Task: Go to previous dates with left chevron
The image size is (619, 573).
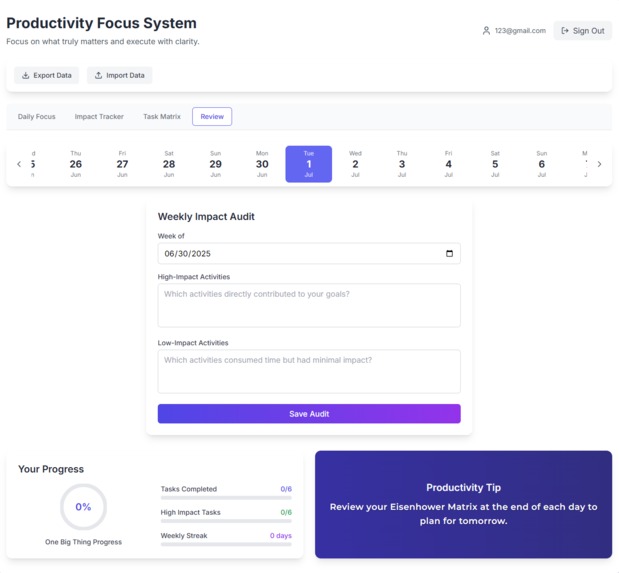Action: (19, 164)
